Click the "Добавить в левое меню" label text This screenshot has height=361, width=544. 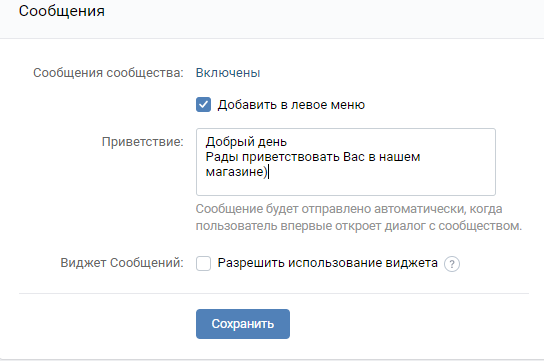click(291, 105)
